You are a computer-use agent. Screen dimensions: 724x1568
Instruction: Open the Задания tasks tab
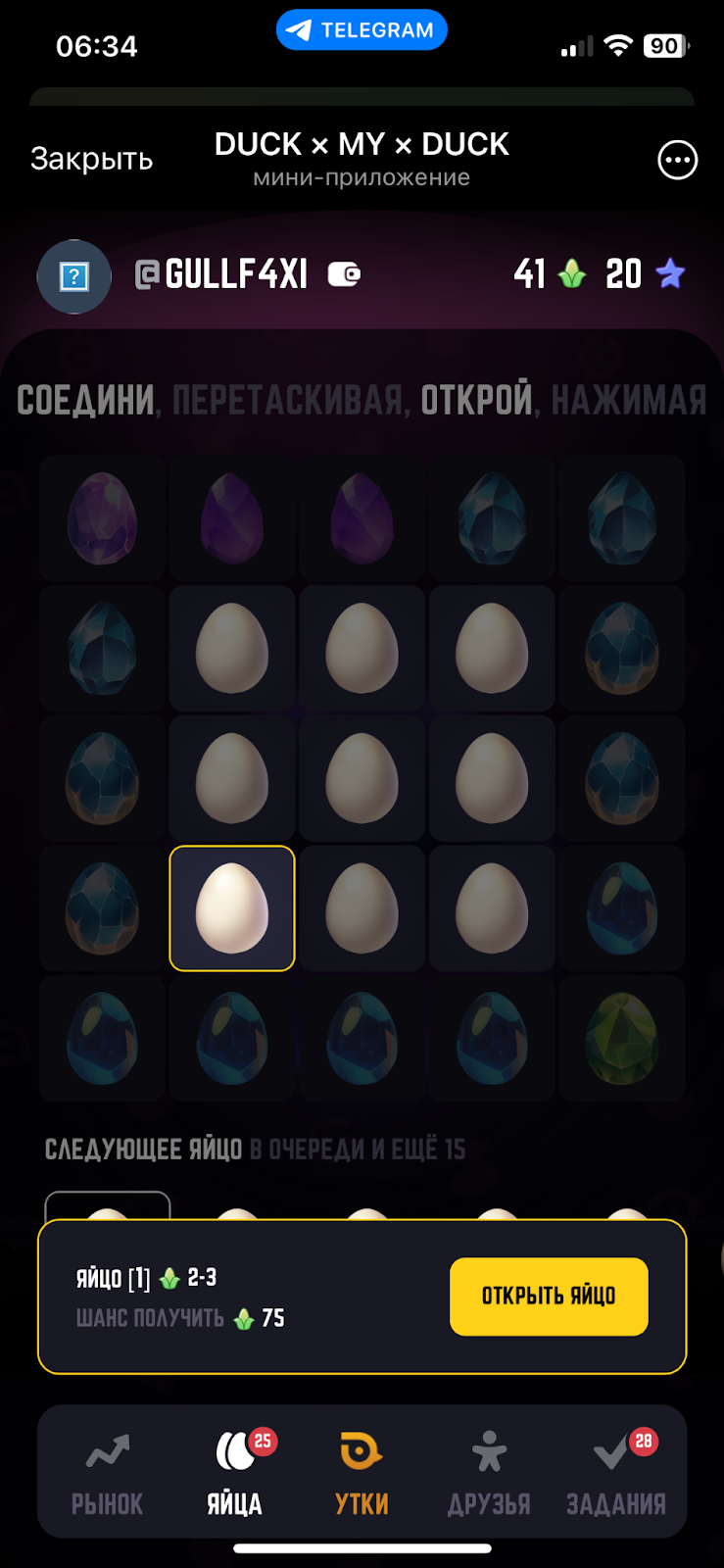coord(616,1473)
